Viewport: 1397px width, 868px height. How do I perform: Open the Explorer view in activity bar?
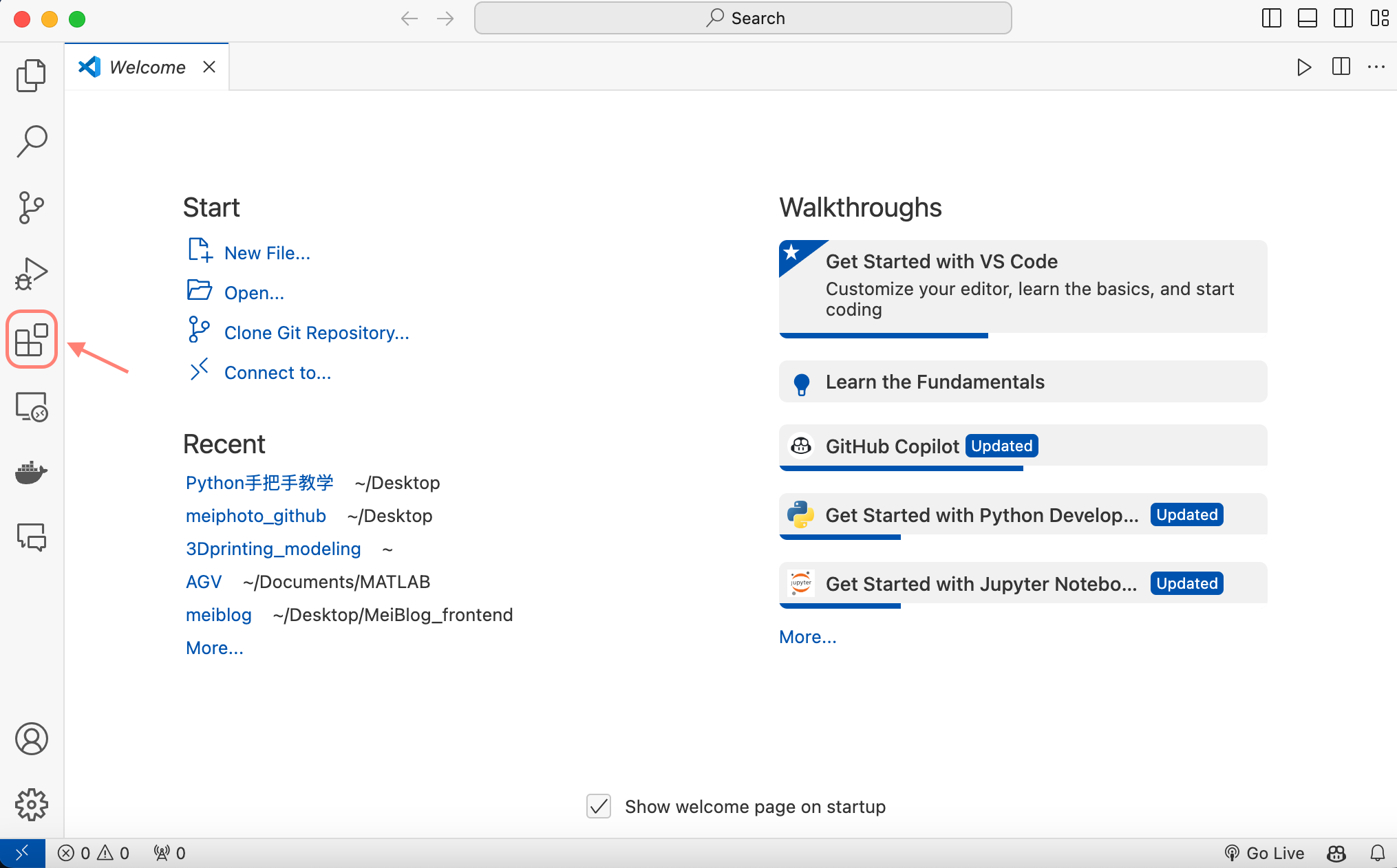point(31,75)
